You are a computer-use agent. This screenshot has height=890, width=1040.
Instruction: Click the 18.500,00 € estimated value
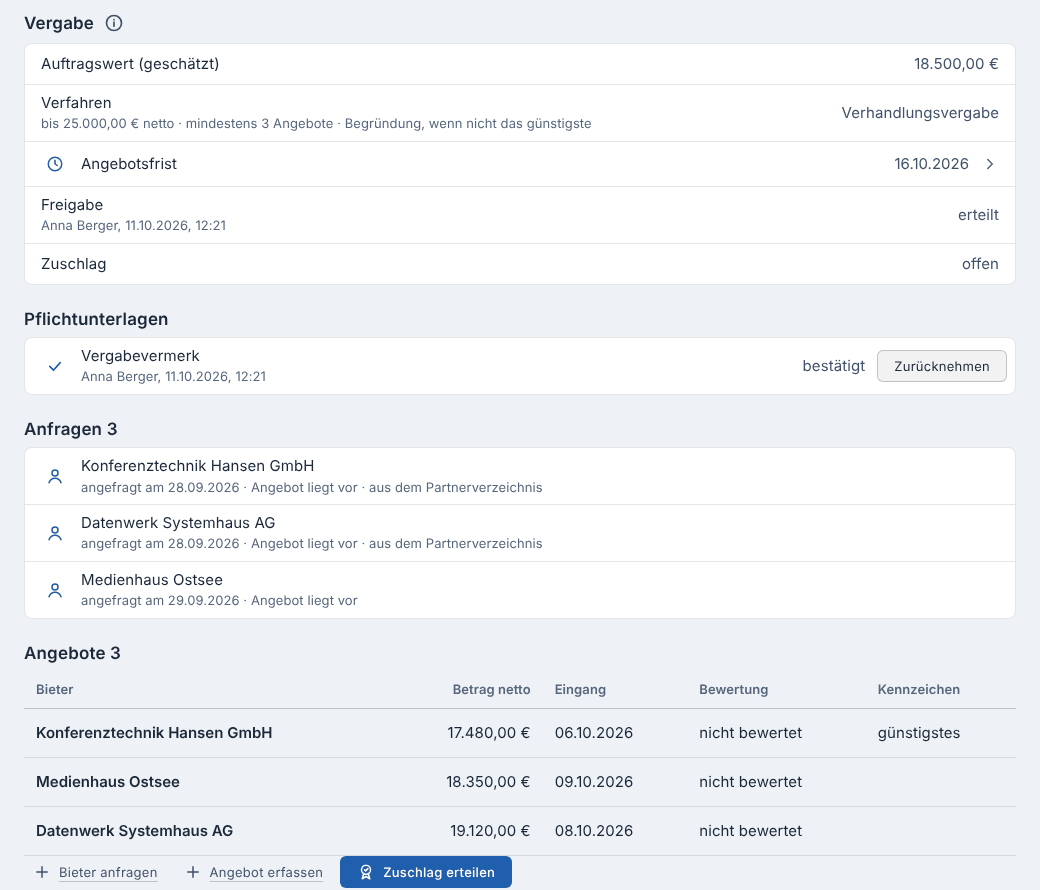click(x=956, y=64)
